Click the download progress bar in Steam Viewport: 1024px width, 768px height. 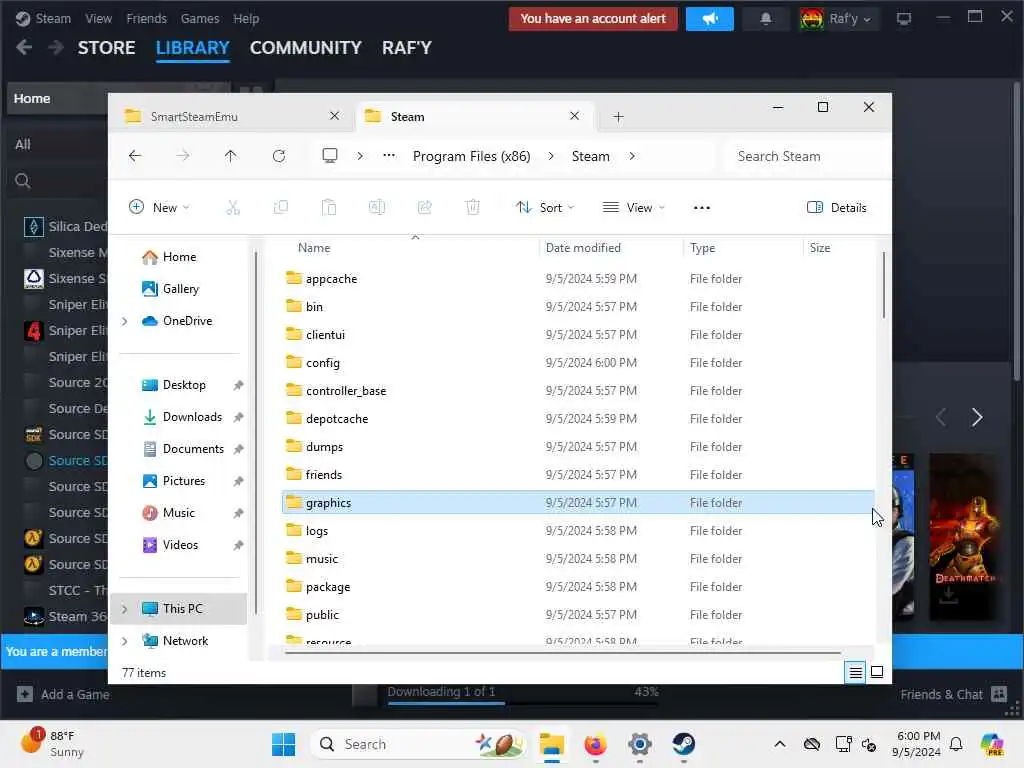click(x=522, y=703)
